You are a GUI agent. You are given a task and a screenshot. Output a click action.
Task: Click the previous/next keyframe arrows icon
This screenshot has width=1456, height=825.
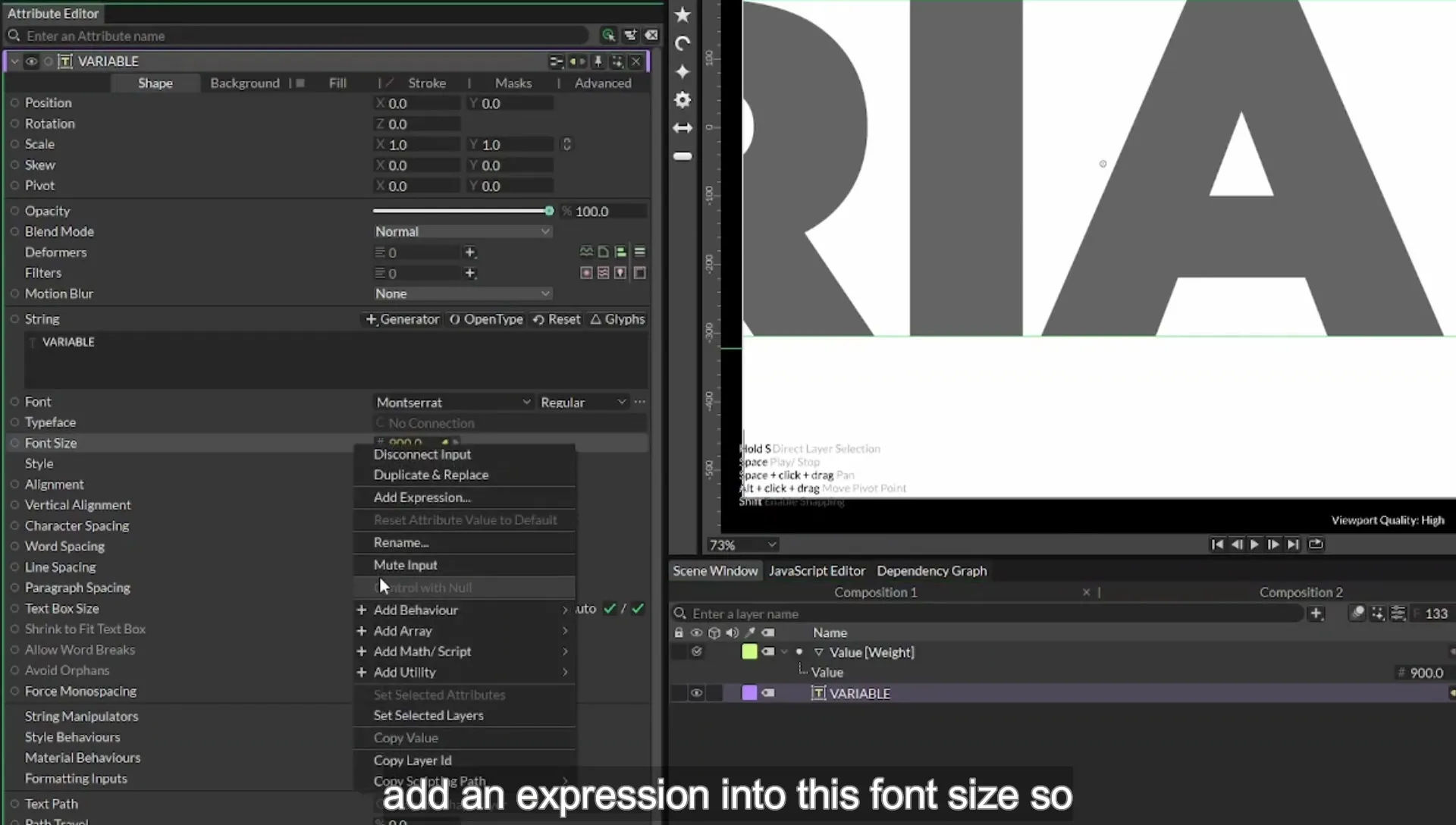click(577, 61)
